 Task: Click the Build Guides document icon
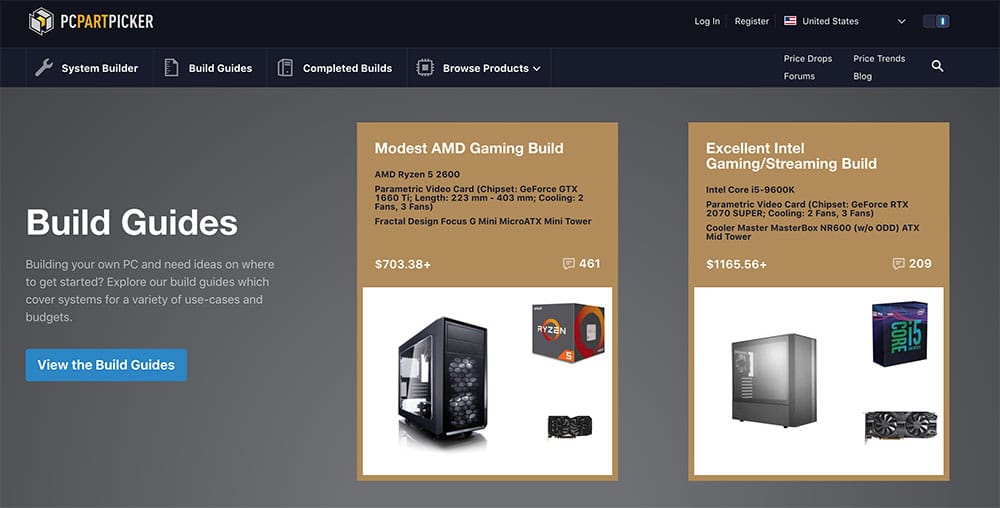pos(171,68)
